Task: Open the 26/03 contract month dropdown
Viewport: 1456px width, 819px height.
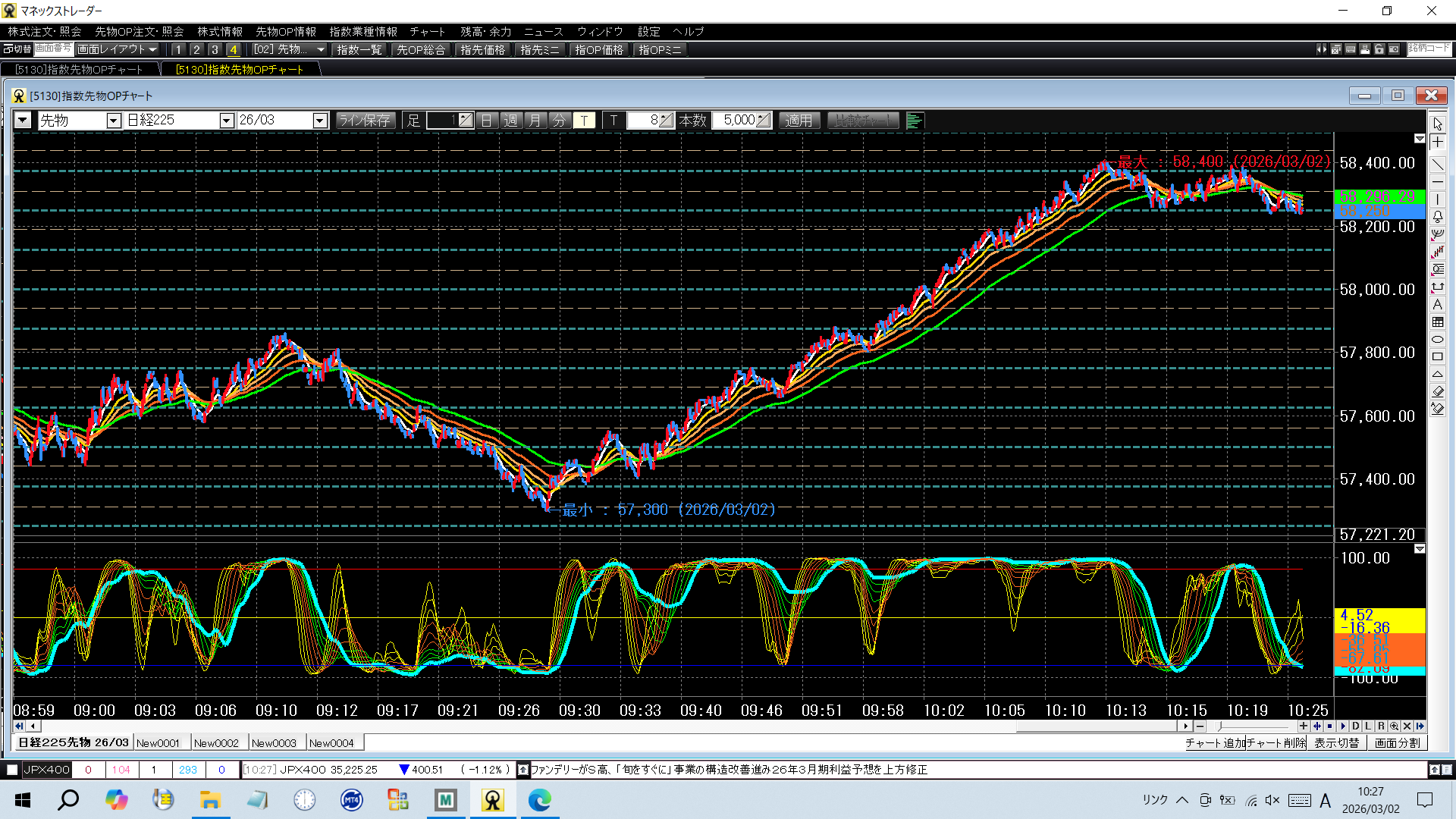Action: 319,121
